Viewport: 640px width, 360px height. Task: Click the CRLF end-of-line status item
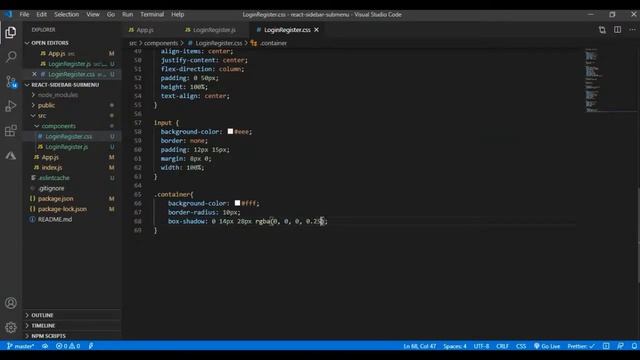point(502,346)
